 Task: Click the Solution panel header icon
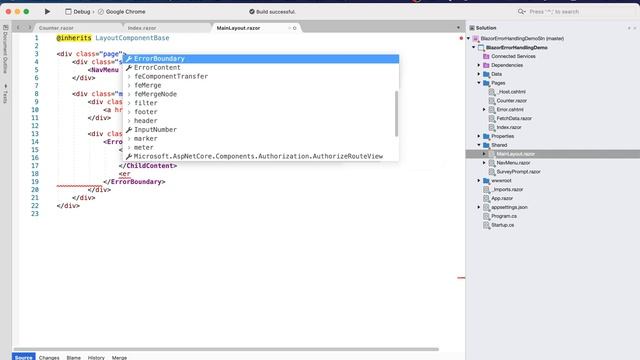[472, 28]
